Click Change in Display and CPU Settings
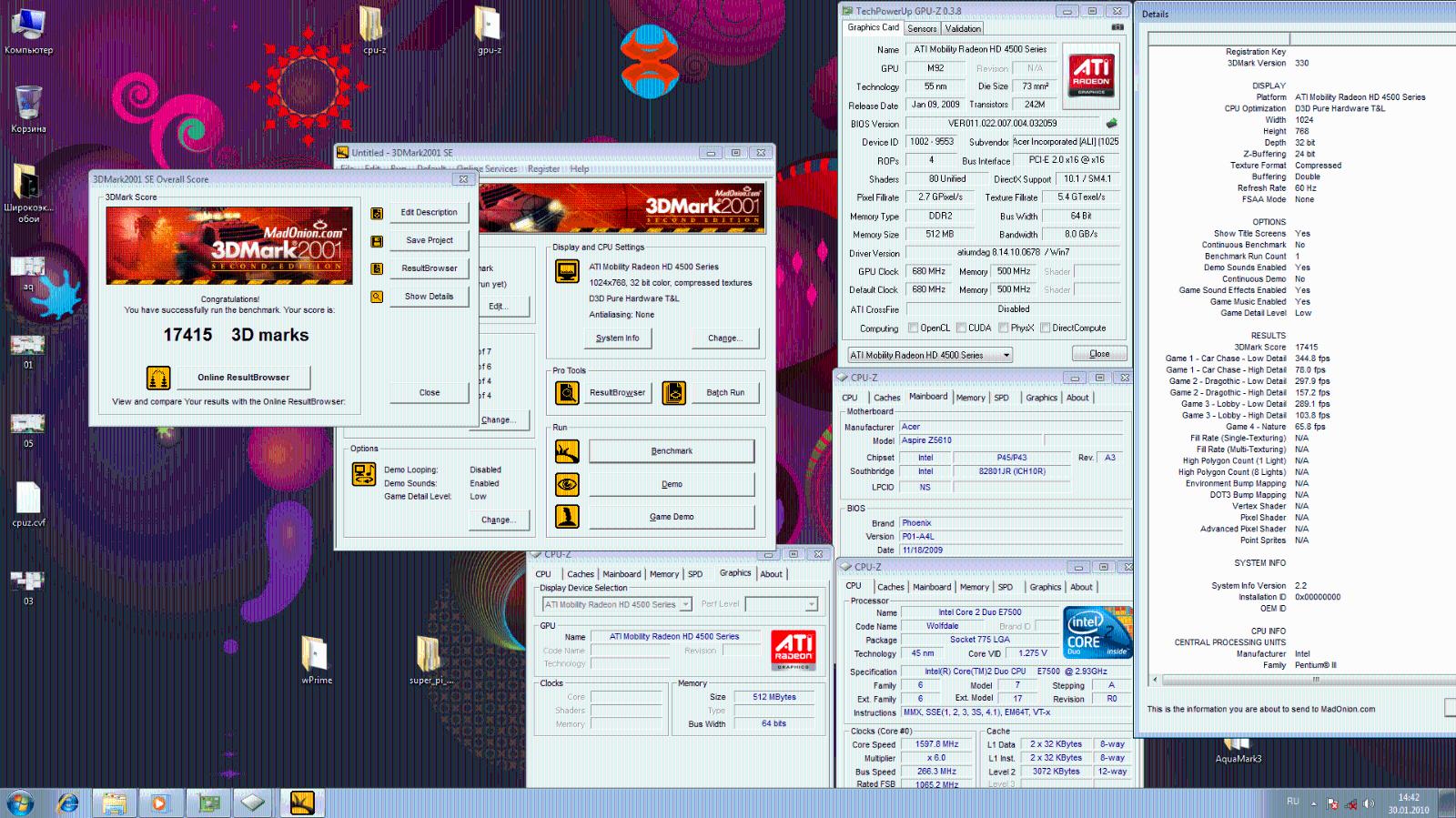1456x818 pixels. pyautogui.click(x=725, y=338)
